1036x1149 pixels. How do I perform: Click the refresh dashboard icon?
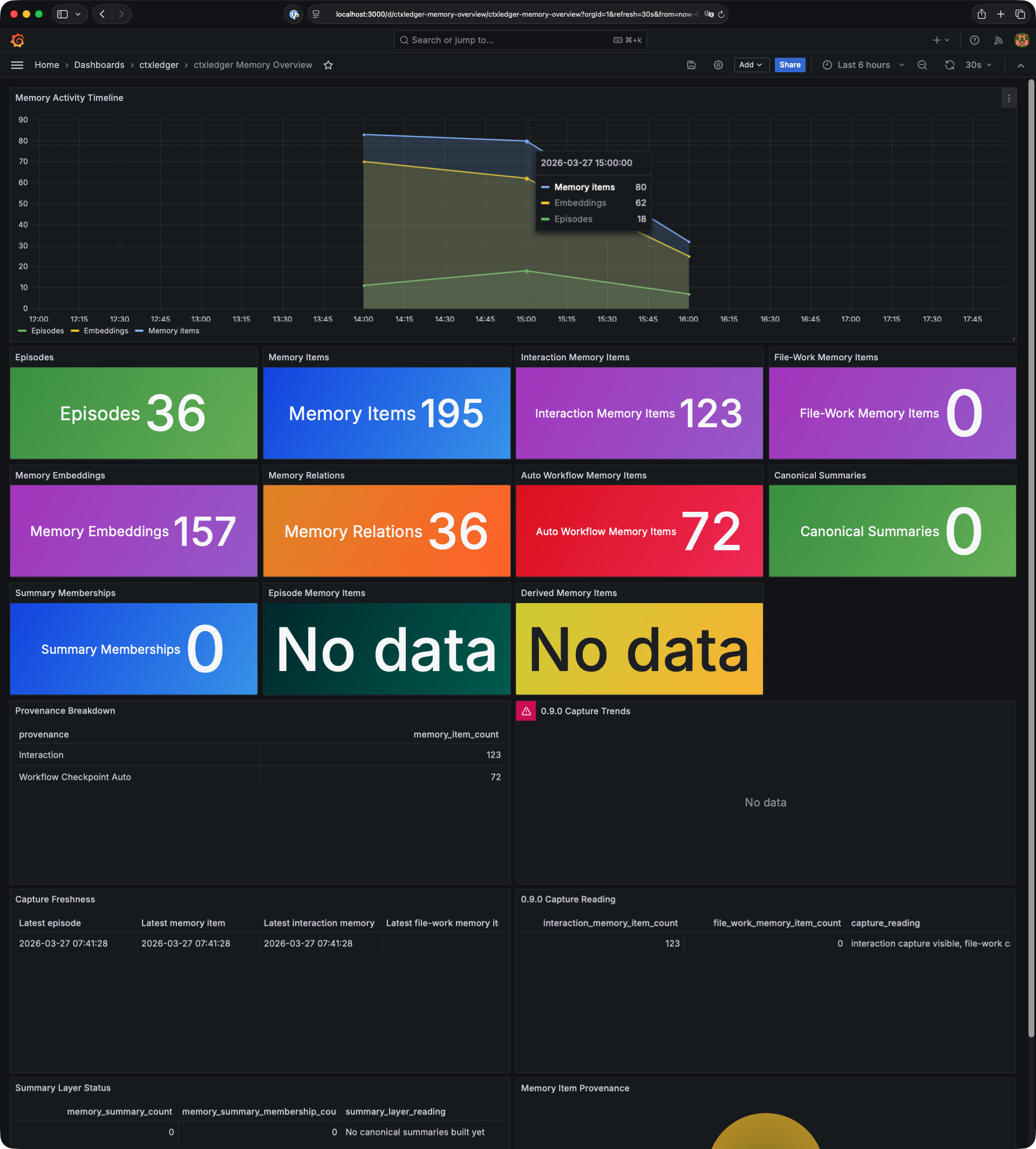(x=950, y=65)
